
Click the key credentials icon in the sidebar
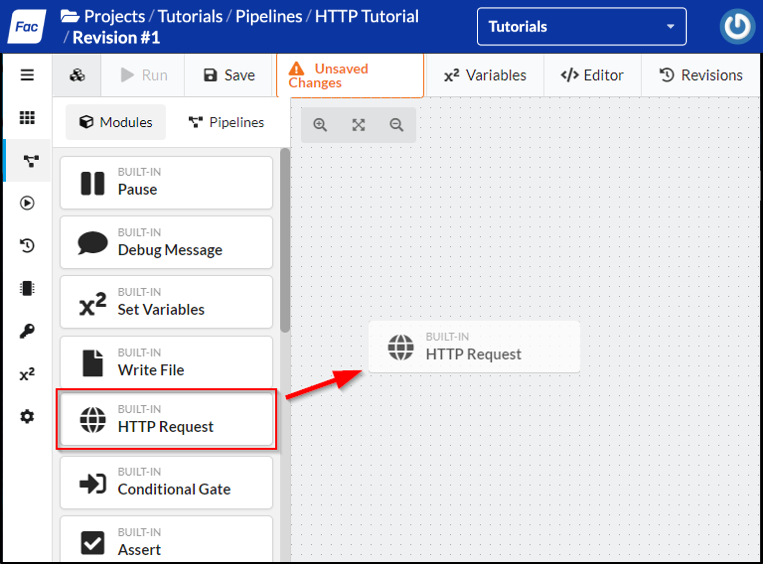27,331
